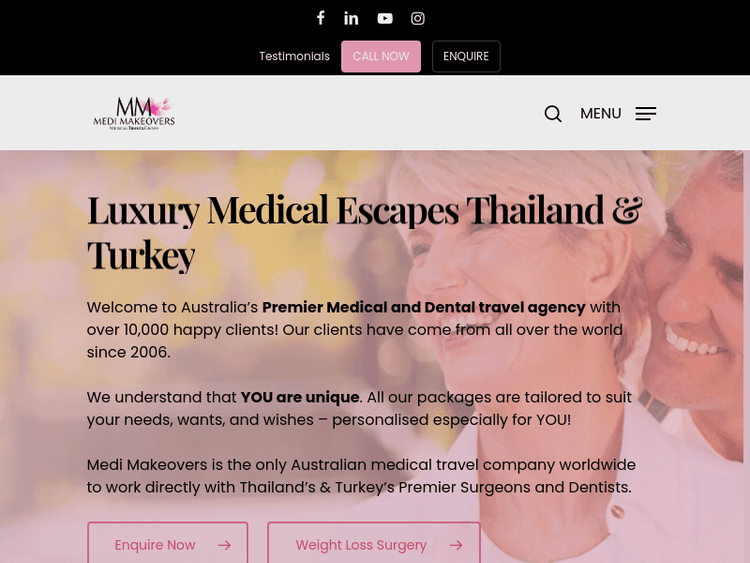Select the Enquire Now button text
The height and width of the screenshot is (563, 750).
tap(154, 545)
